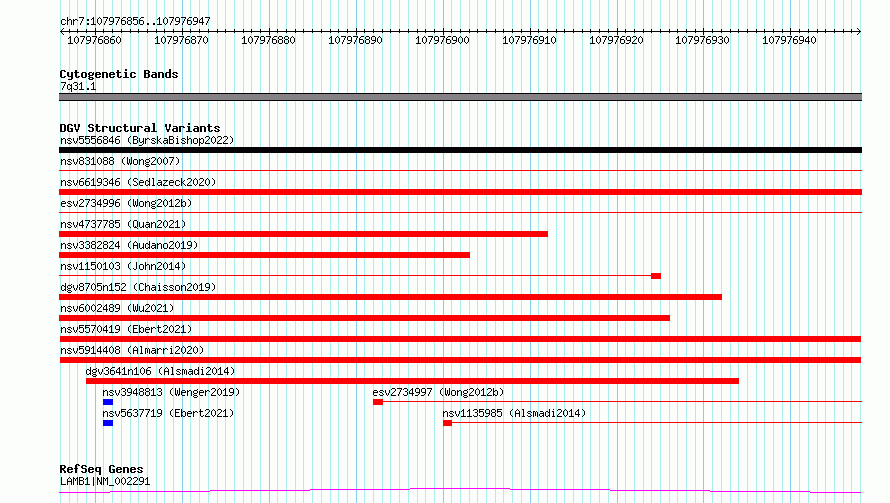Select the thick red nsv6619346 variant bar
The width and height of the screenshot is (890, 503).
[x=460, y=192]
